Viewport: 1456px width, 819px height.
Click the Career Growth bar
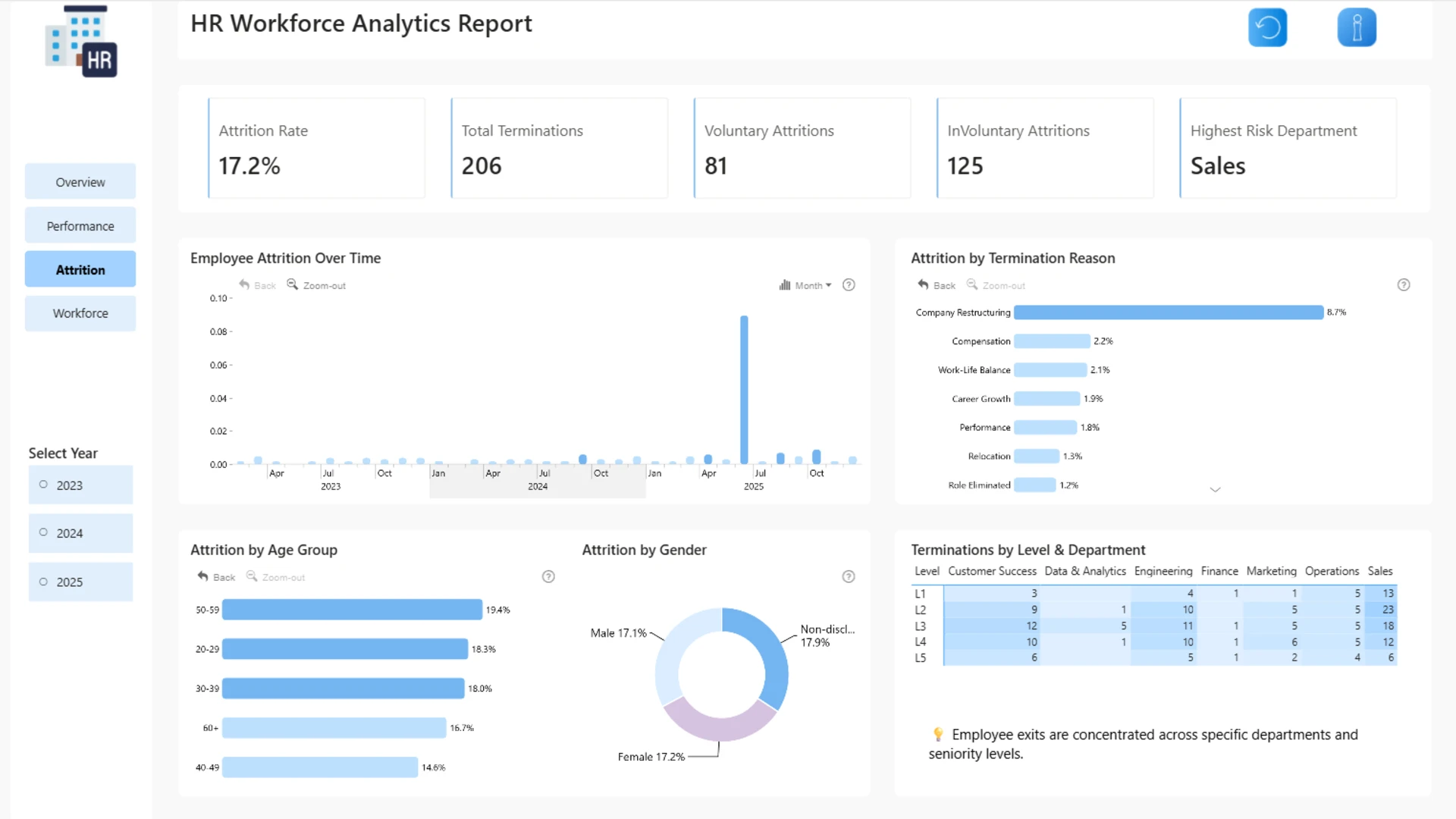click(1047, 399)
